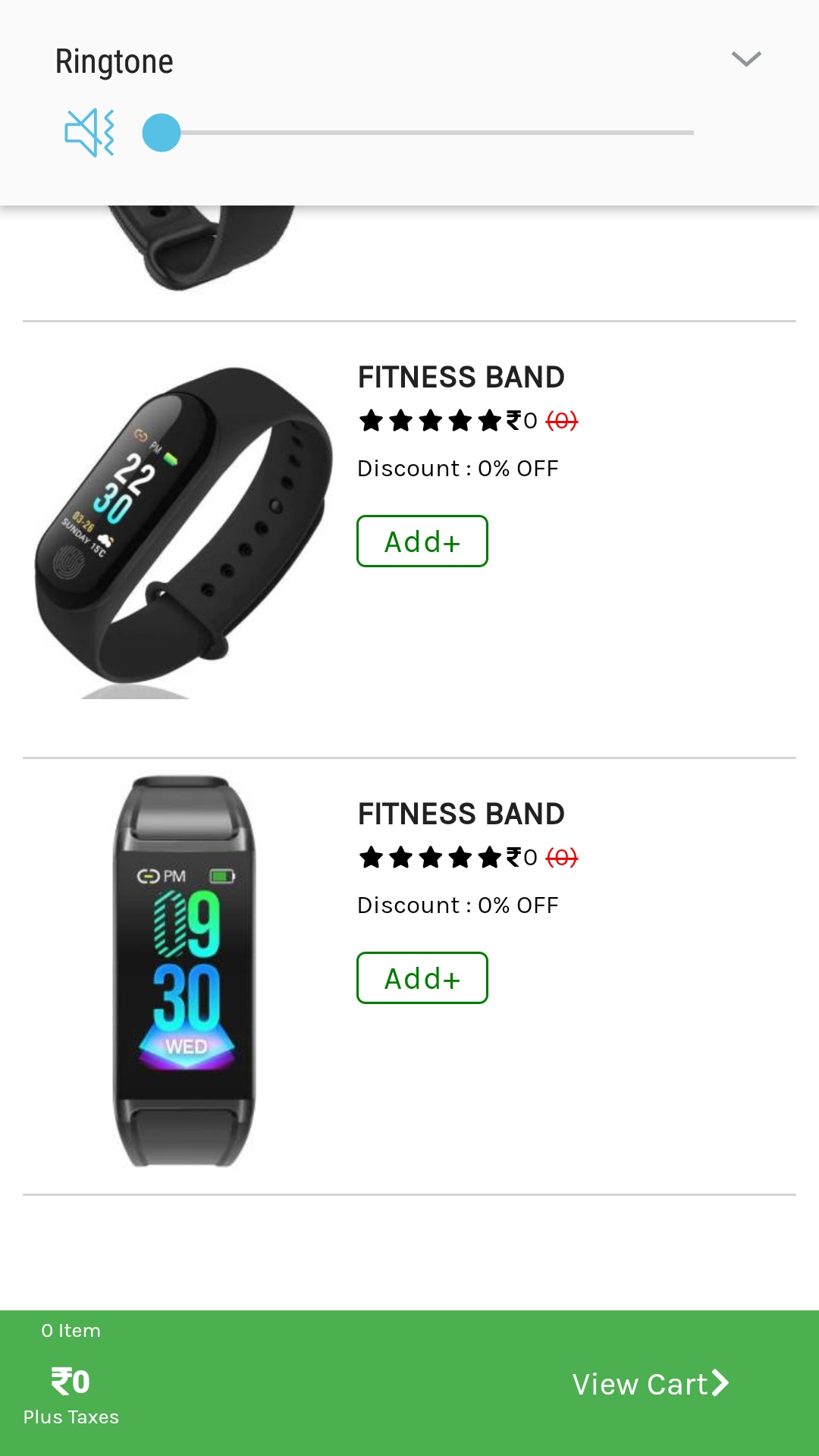Open the 09:30 WED fitness band image
This screenshot has height=1456, width=819.
[x=184, y=971]
